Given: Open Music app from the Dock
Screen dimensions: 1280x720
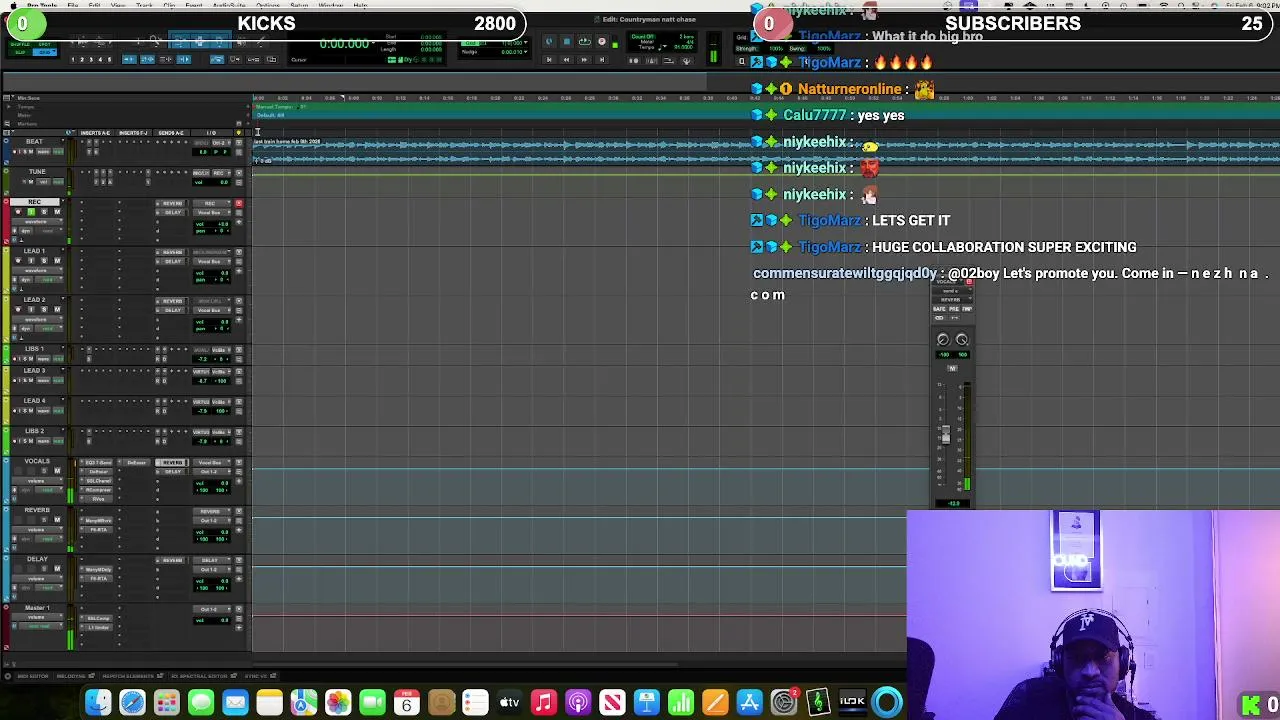Looking at the screenshot, I should pyautogui.click(x=544, y=703).
